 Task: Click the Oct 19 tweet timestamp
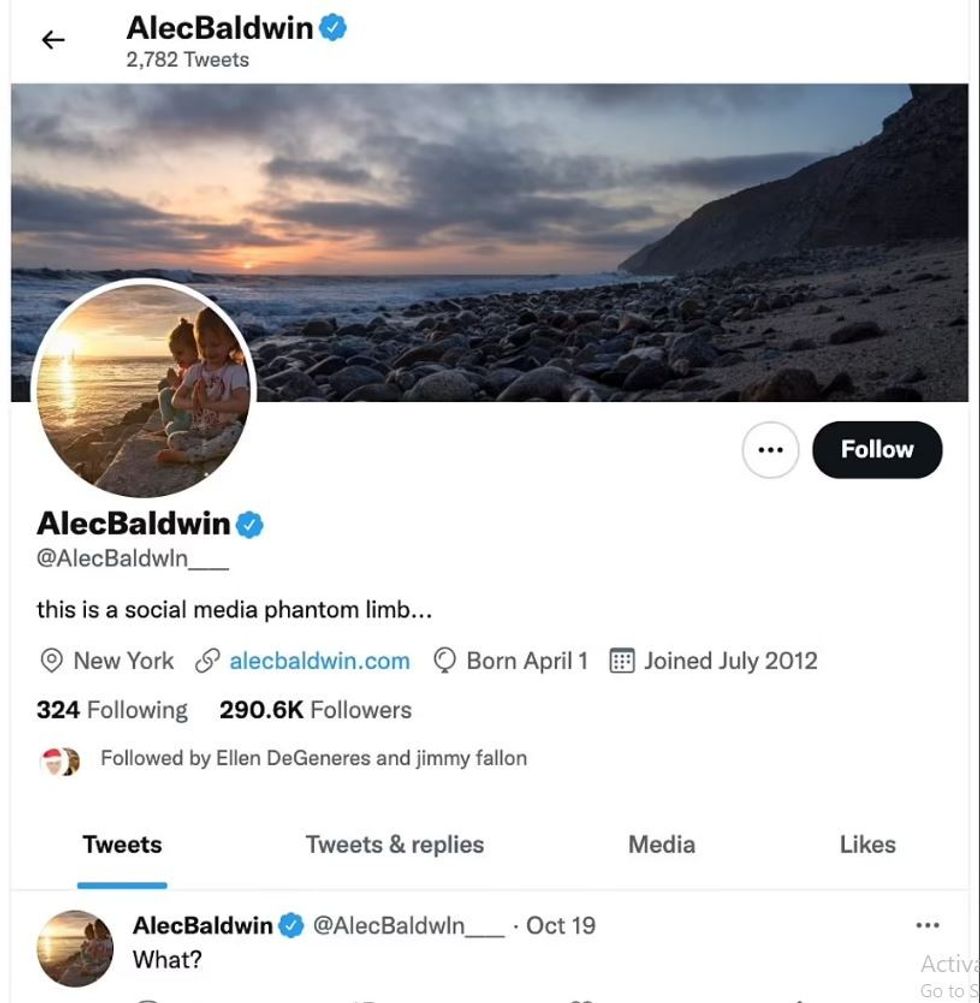pos(560,926)
